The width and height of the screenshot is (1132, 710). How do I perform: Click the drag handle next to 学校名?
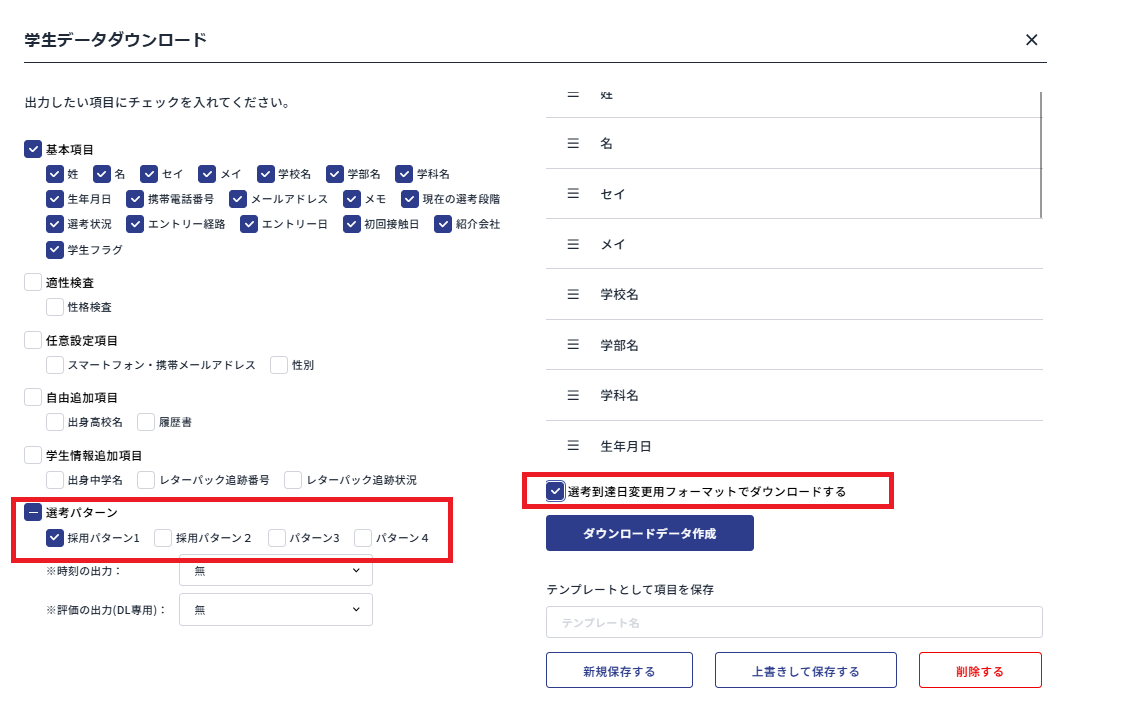pos(573,294)
